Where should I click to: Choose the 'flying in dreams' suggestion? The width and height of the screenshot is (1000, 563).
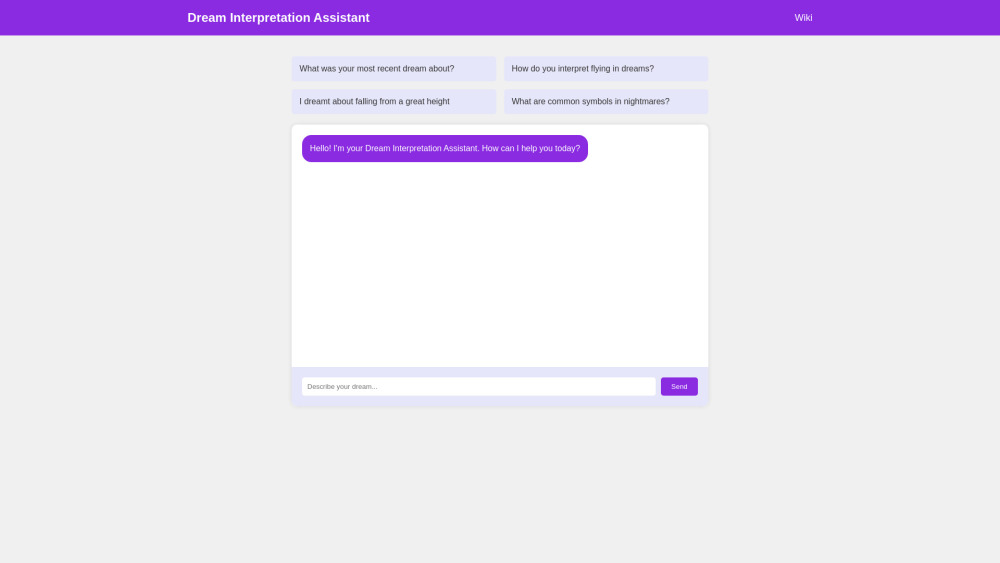(x=605, y=69)
